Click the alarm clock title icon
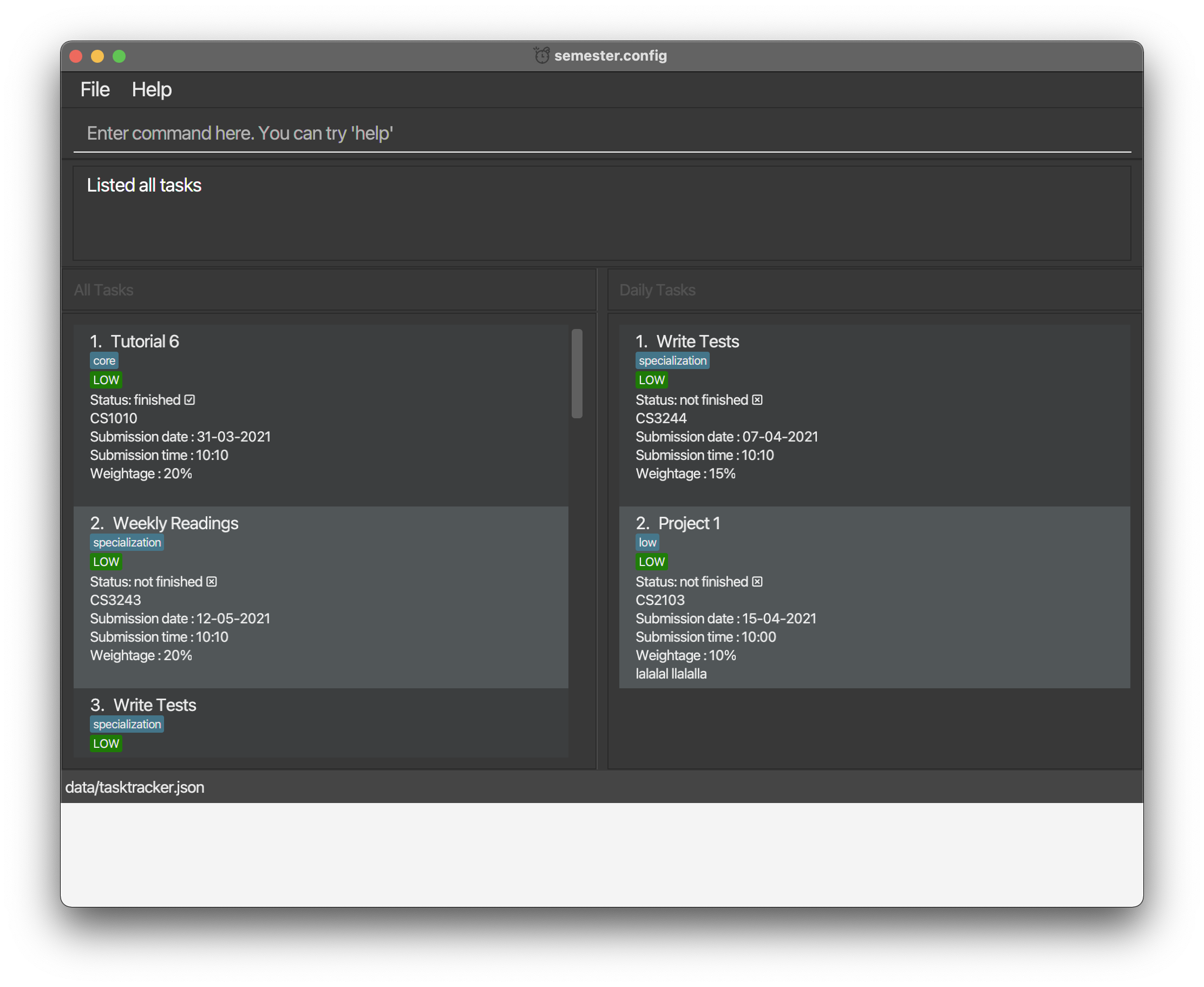The height and width of the screenshot is (987, 1204). [x=541, y=55]
